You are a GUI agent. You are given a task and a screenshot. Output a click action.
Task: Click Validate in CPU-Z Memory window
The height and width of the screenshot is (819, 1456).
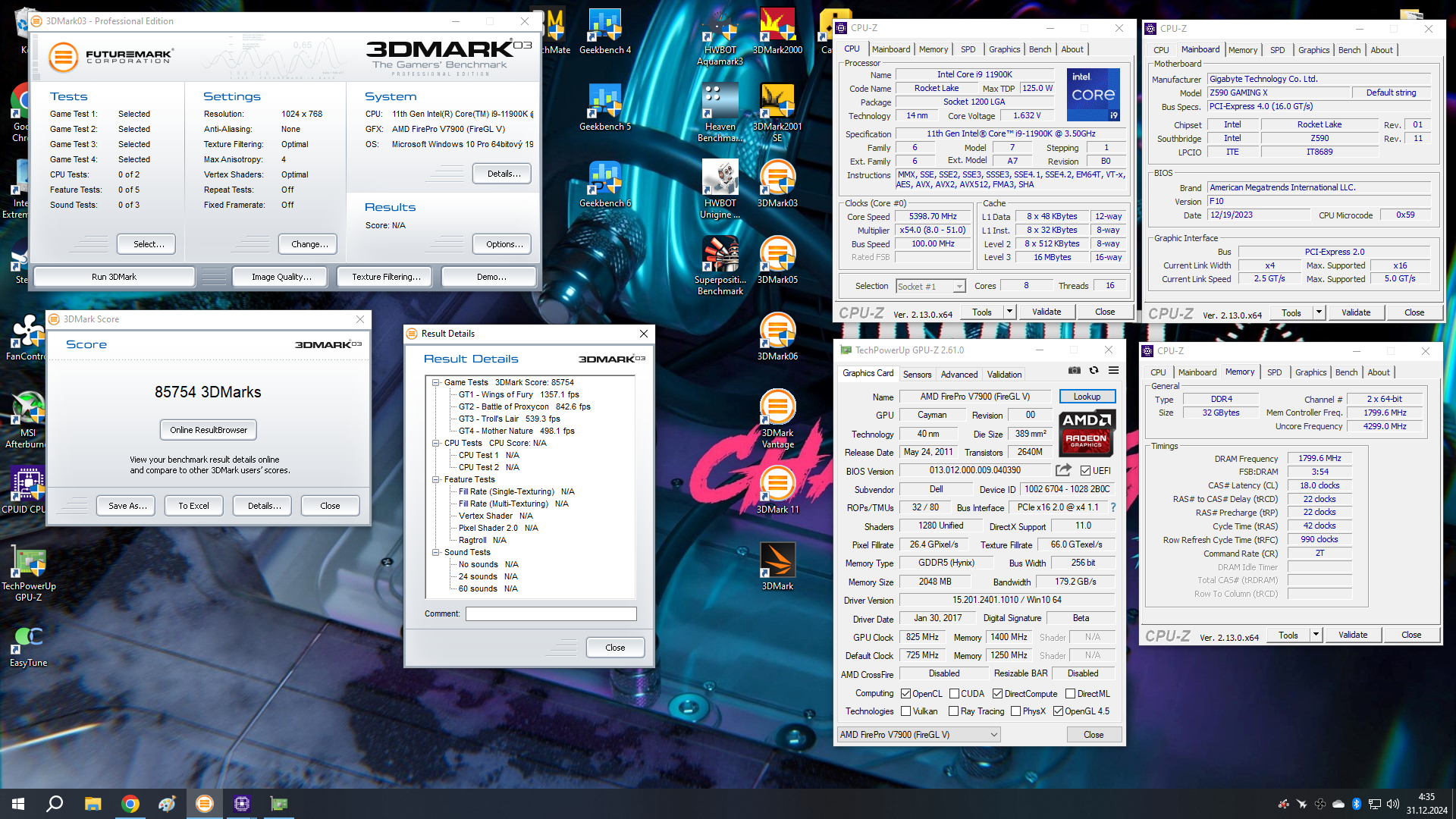click(x=1353, y=635)
